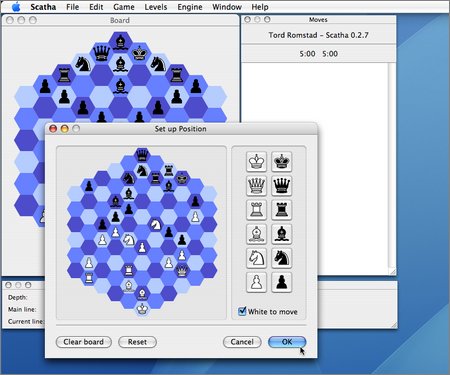Click the black king on the Board window

139,53
